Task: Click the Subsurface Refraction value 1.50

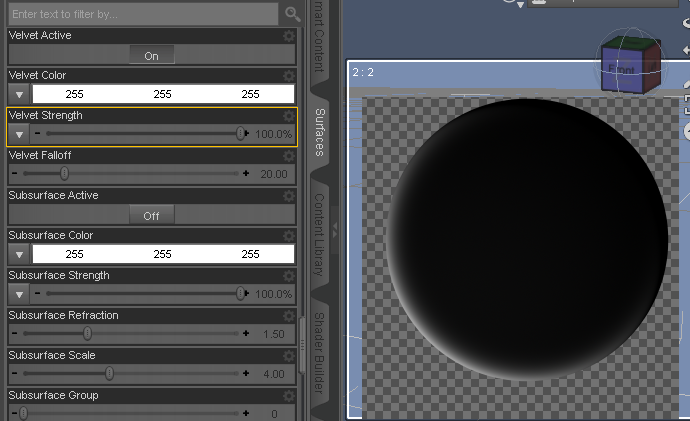Action: pyautogui.click(x=274, y=334)
